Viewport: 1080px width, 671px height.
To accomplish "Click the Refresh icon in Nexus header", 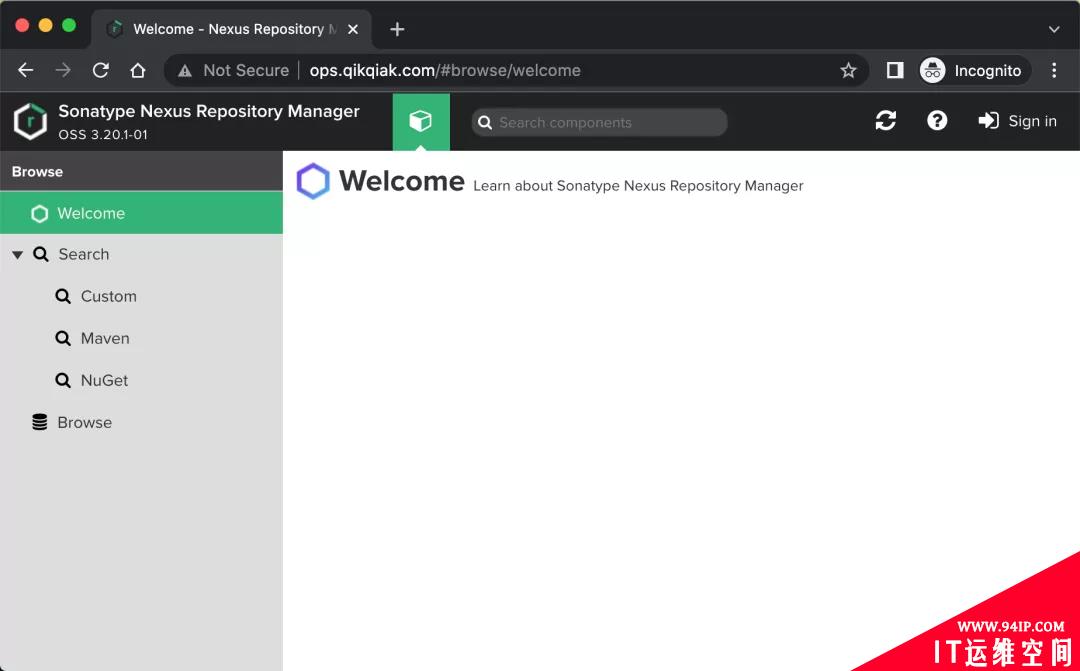I will tap(886, 121).
